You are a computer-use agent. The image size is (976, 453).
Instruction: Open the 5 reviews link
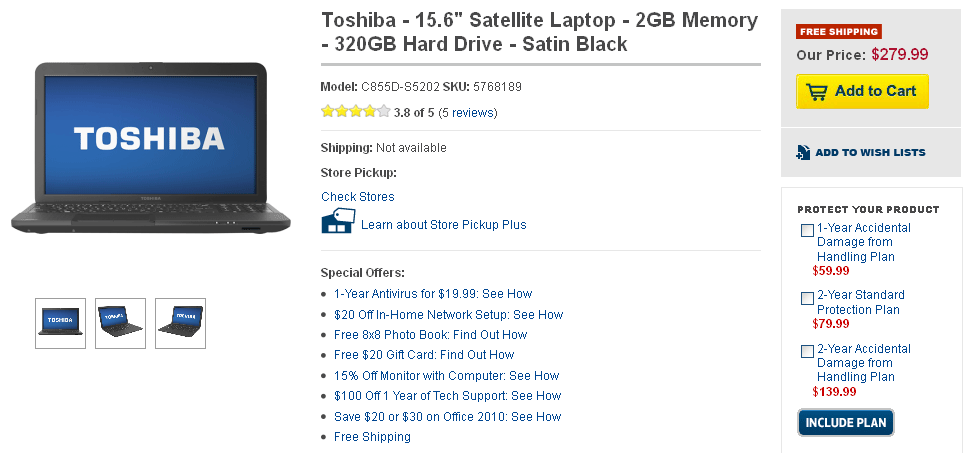click(x=467, y=113)
